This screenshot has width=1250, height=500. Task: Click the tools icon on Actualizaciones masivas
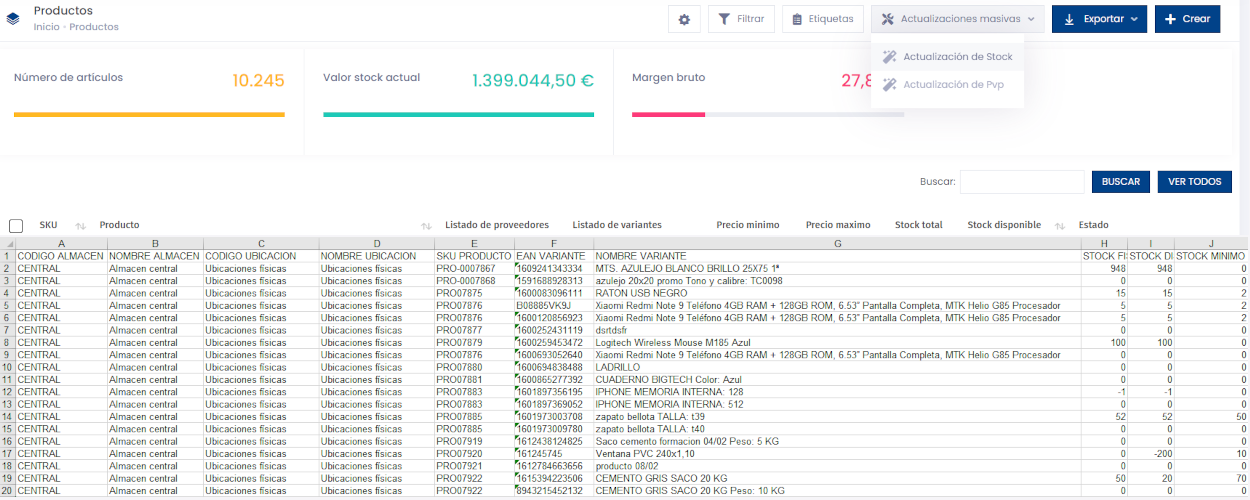887,19
